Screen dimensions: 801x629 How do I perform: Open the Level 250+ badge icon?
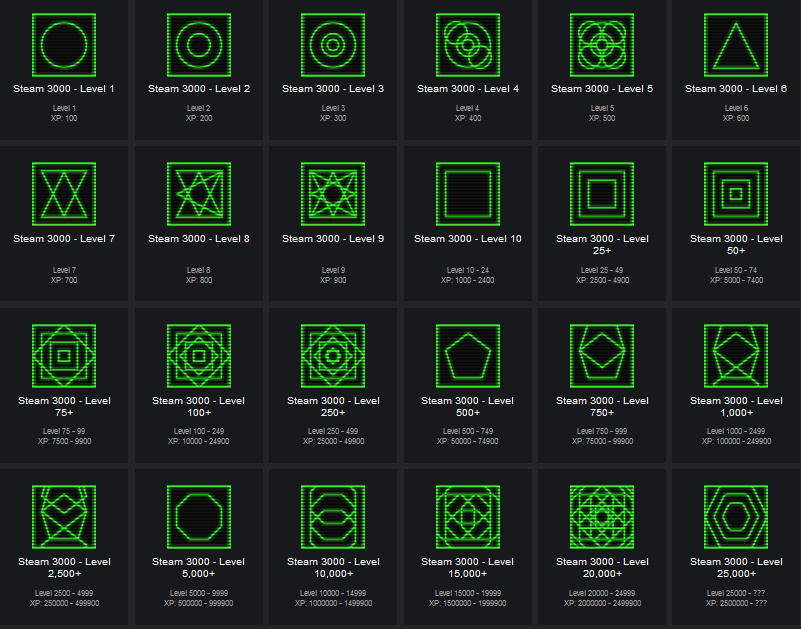(x=333, y=356)
